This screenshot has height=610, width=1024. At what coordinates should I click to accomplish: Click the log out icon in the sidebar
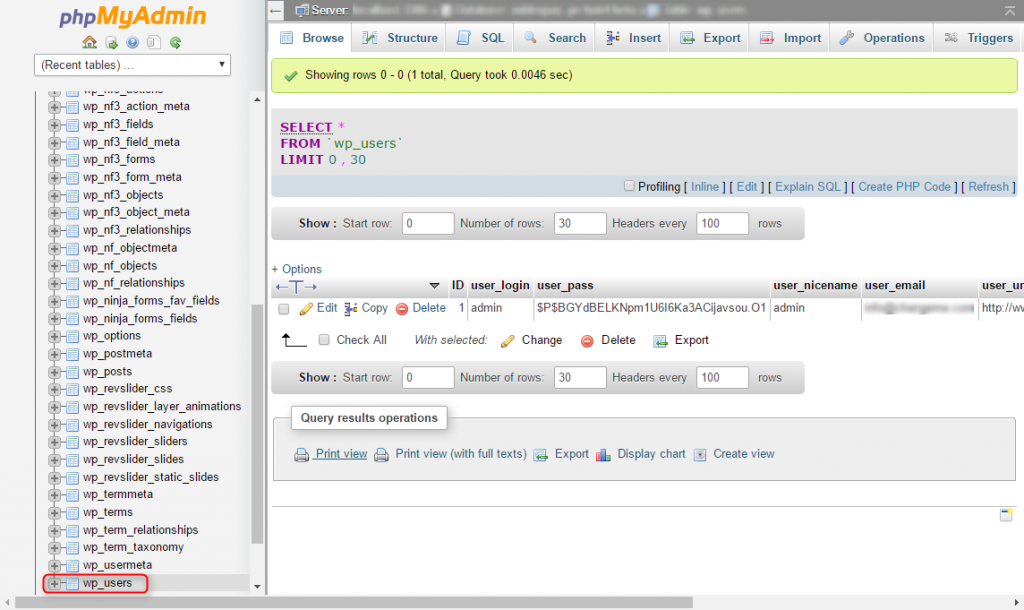(112, 42)
